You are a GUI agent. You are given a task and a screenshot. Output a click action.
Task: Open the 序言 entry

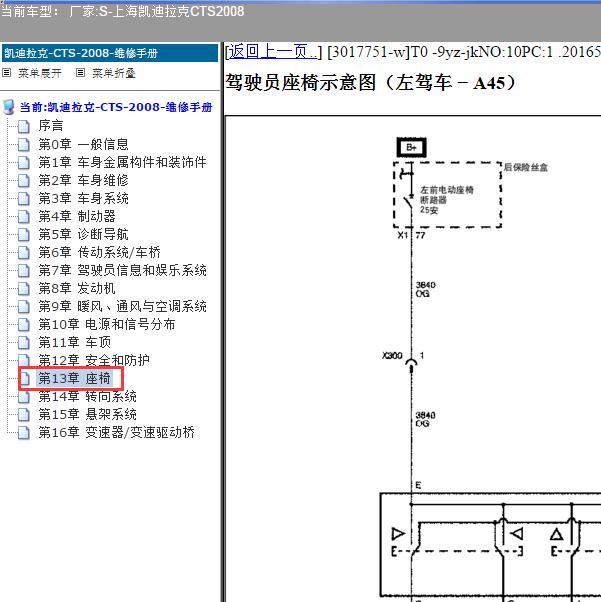click(x=51, y=126)
